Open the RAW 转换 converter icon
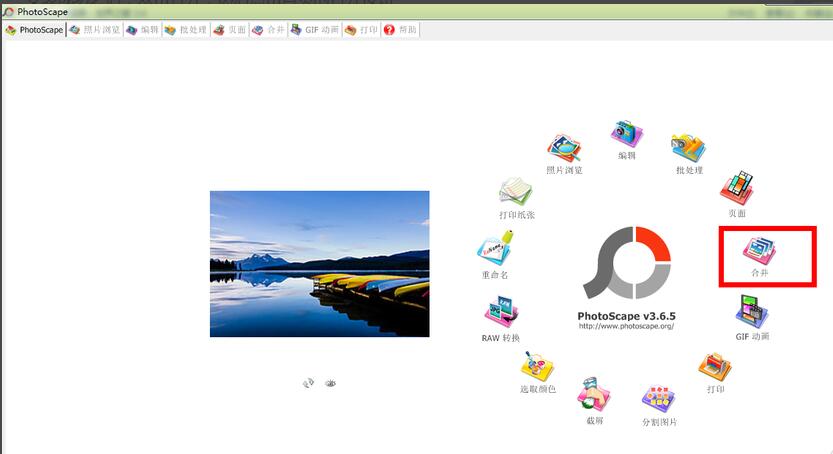 502,312
